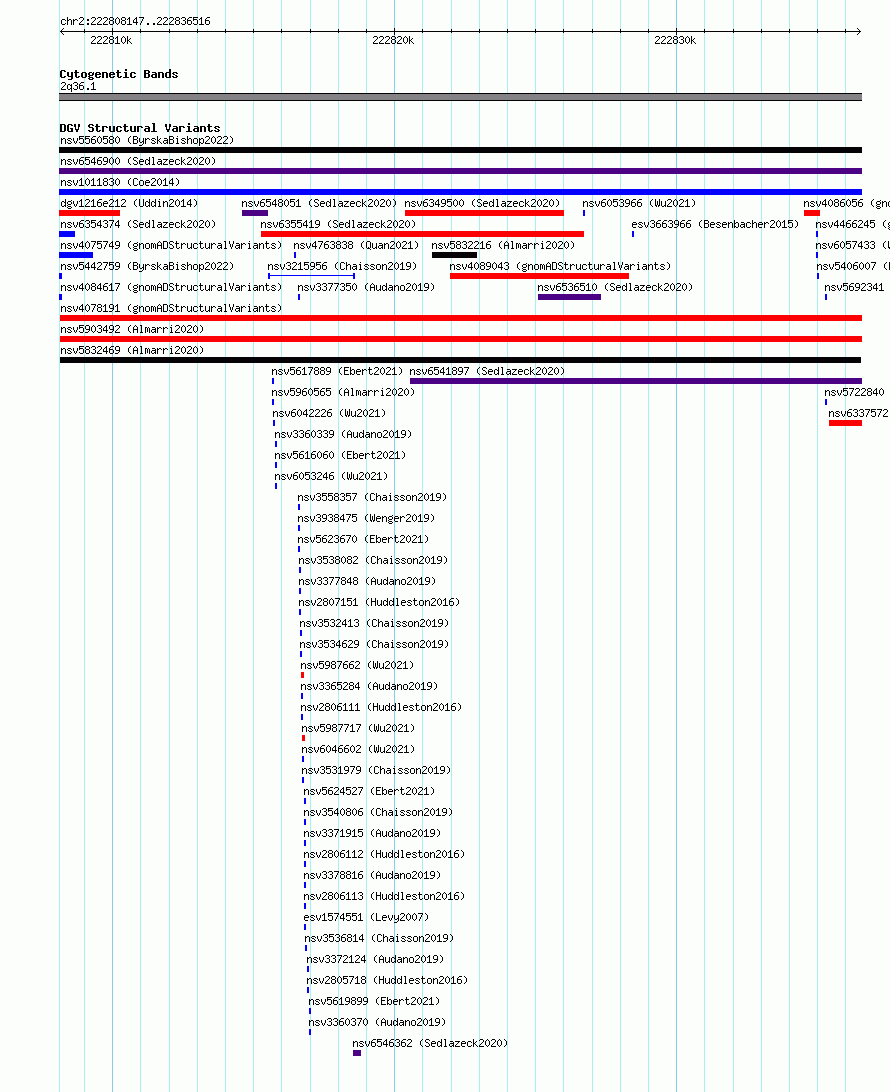Open nsv3365284 (Audano2019) variant
The width and height of the screenshot is (890, 1092).
(370, 686)
